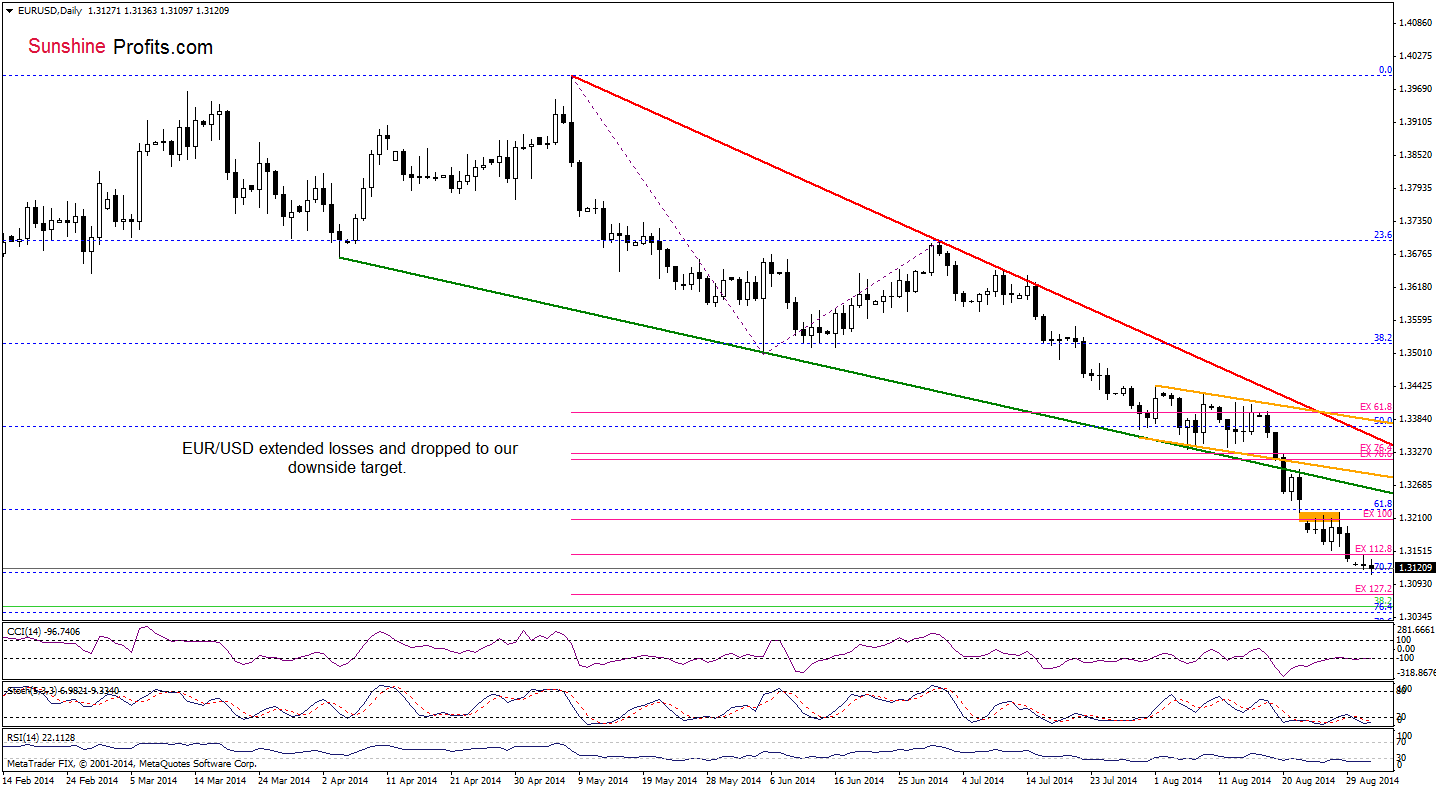The height and width of the screenshot is (789, 1436).
Task: Click the EX 61.8 expansion level label
Action: click(x=1376, y=407)
